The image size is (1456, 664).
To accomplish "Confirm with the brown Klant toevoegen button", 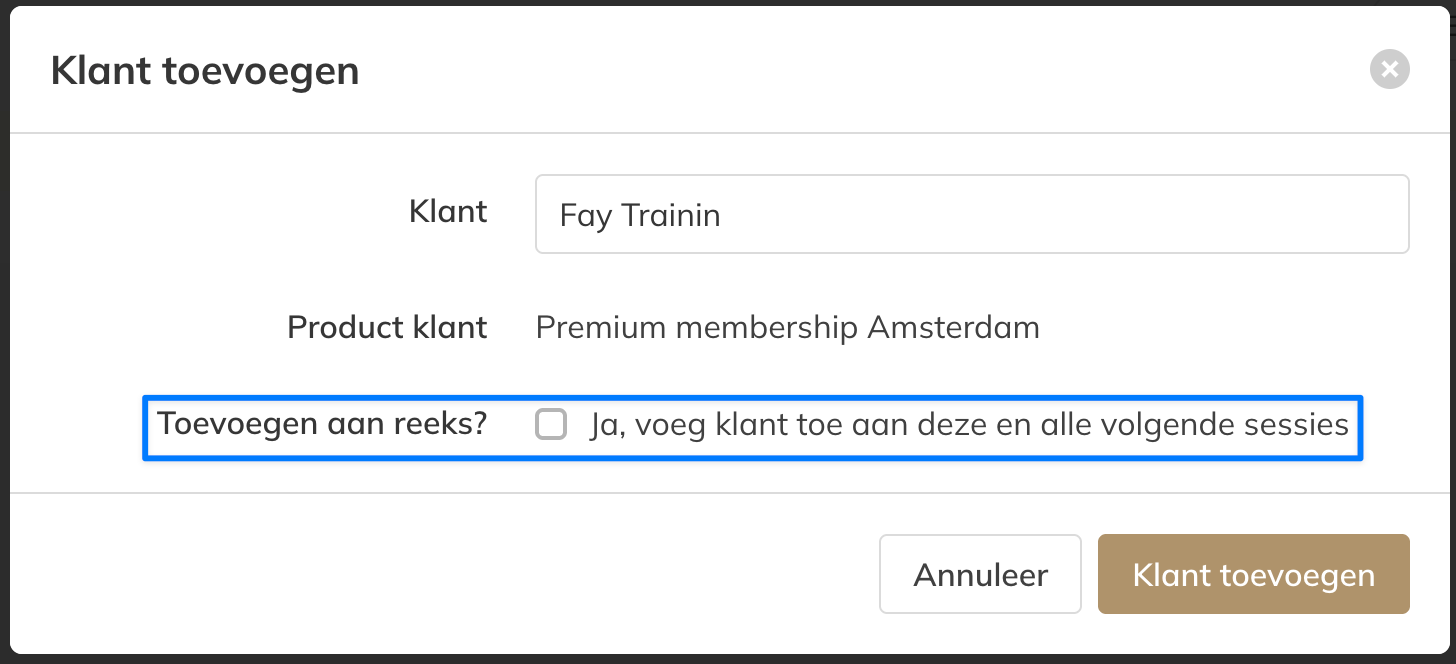I will 1253,575.
